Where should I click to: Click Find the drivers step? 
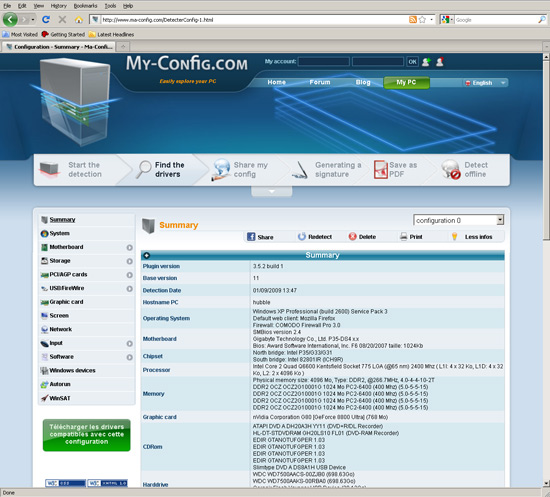coord(163,169)
